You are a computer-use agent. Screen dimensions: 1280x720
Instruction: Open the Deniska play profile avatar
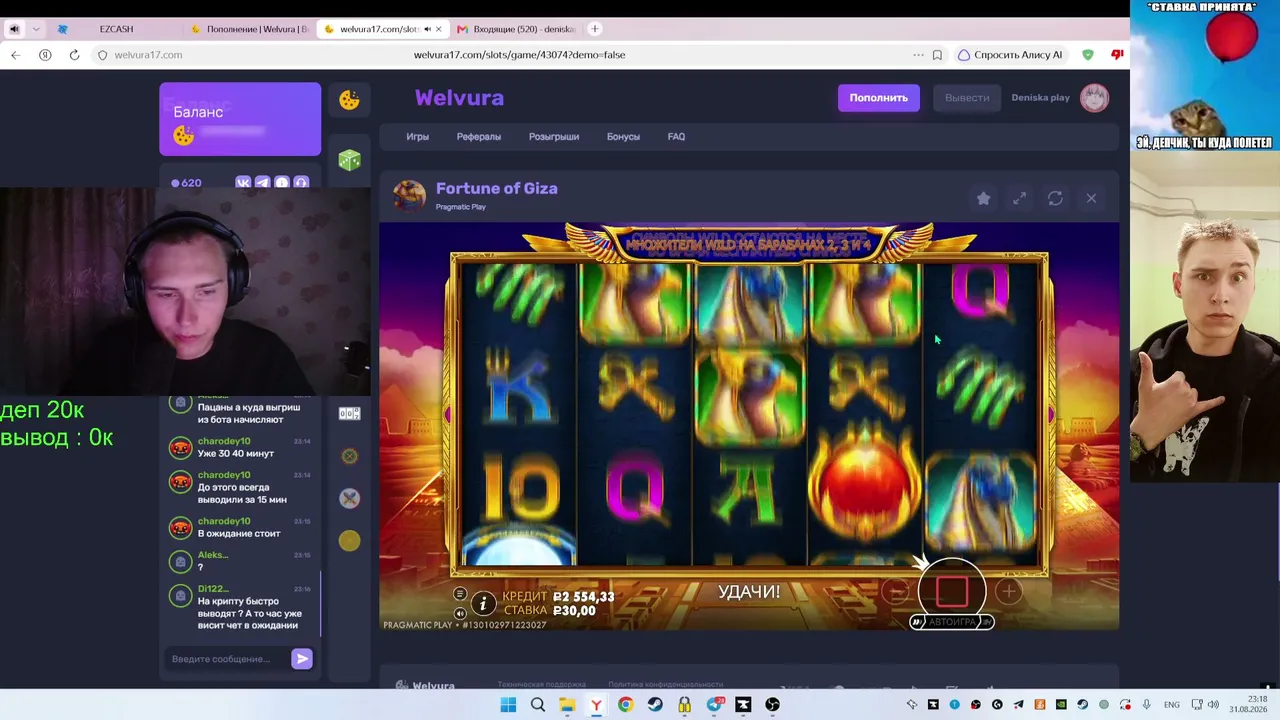point(1095,97)
